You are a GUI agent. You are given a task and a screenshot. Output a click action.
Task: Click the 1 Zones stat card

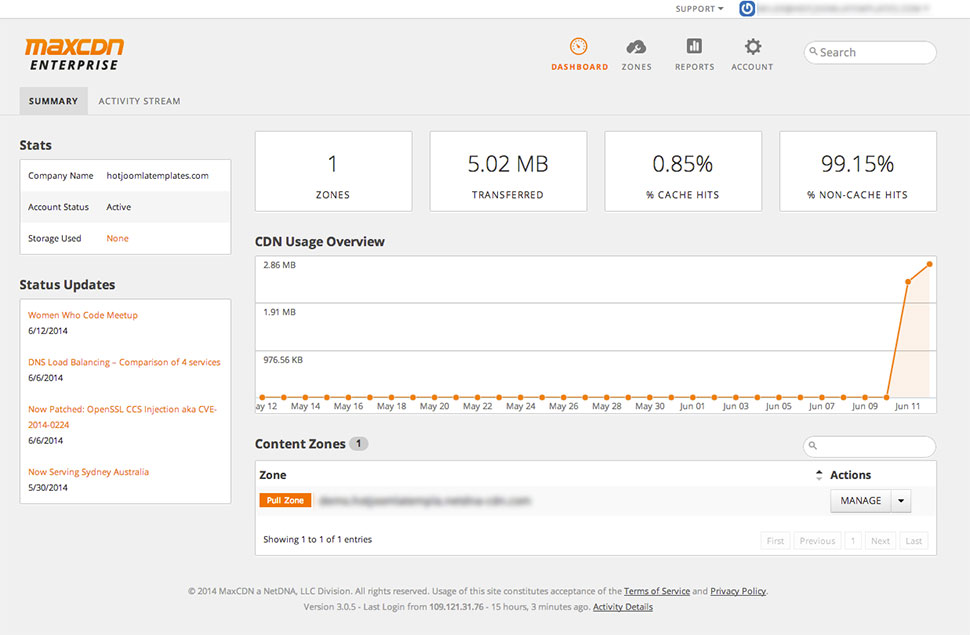point(333,171)
